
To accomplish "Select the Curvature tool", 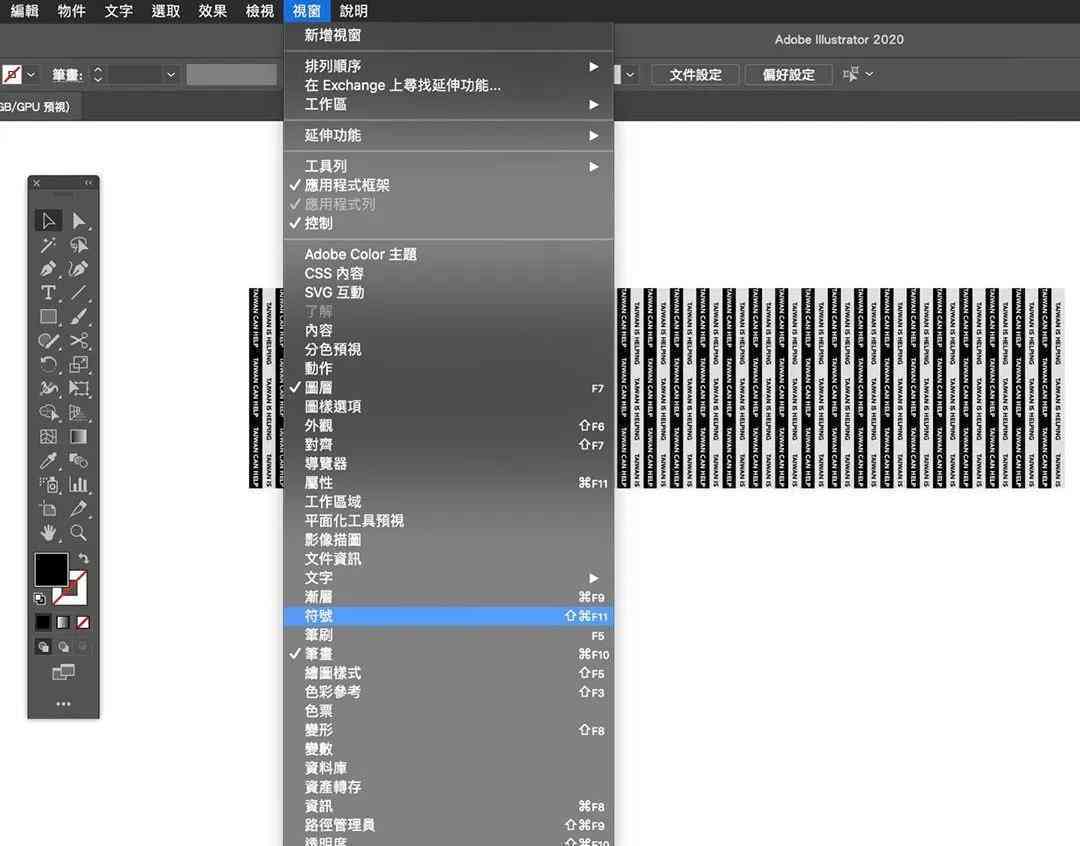I will (x=79, y=269).
